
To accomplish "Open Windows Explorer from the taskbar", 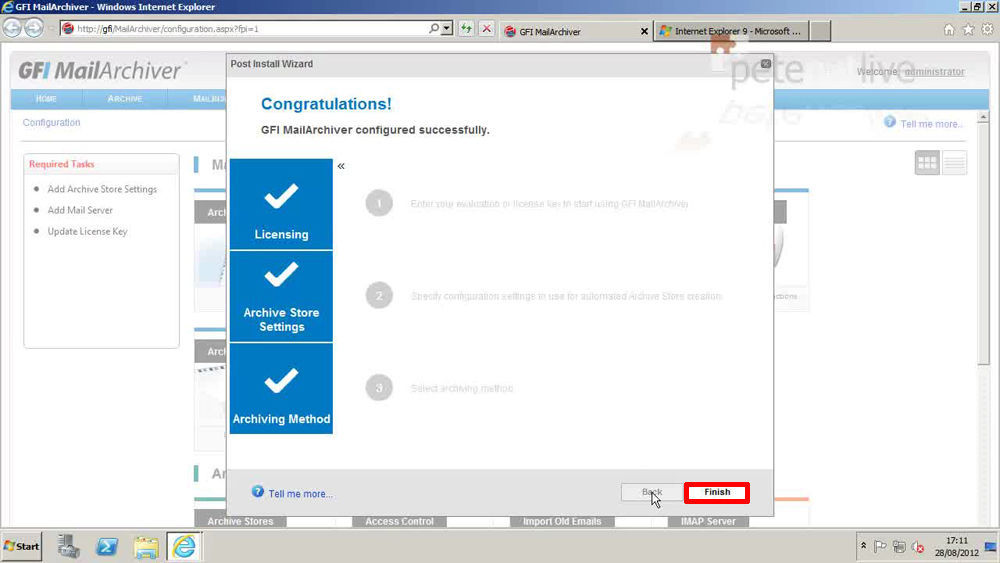I will click(145, 546).
